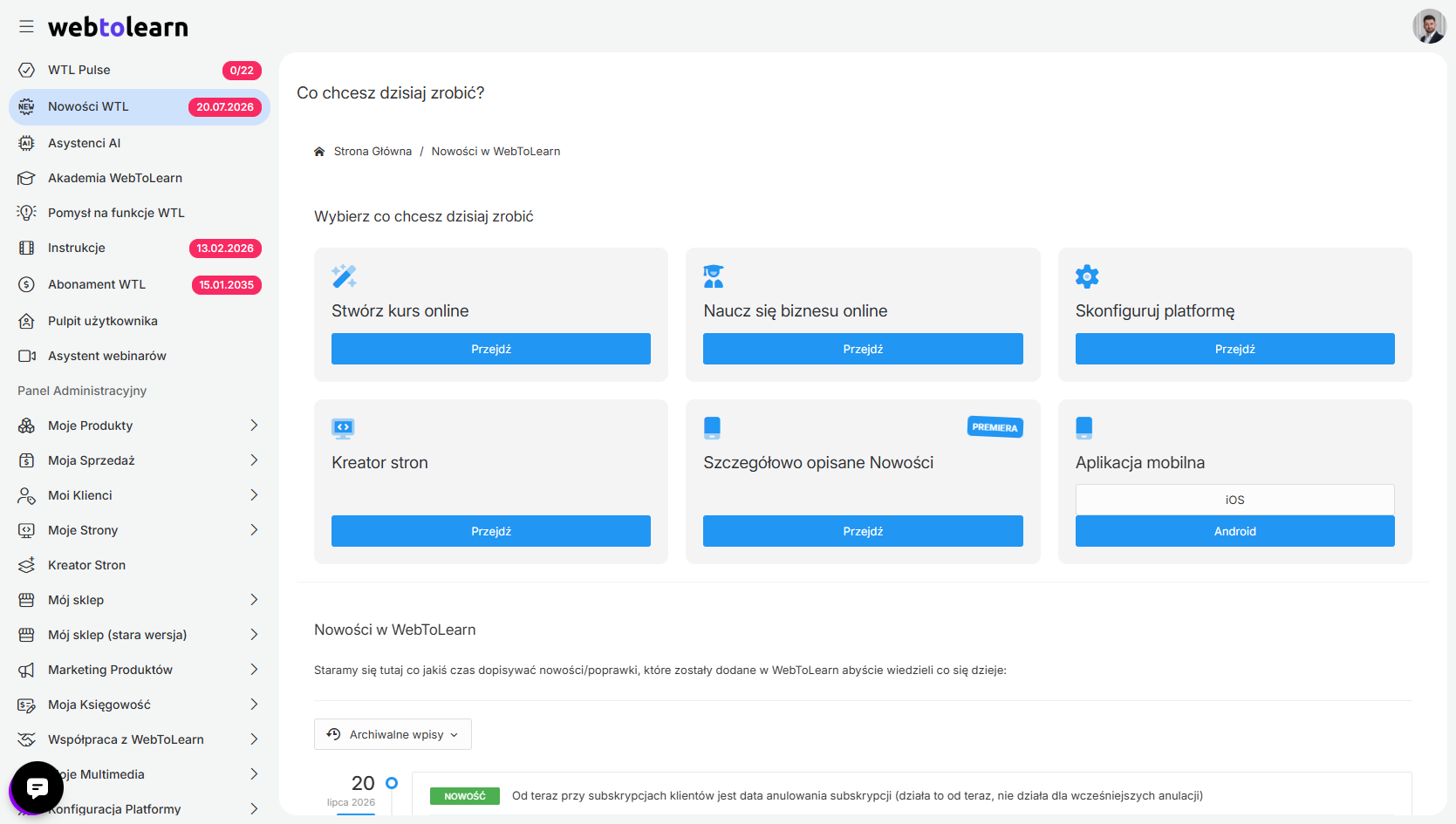
Task: Click the Mój sklep storefront icon
Action: click(26, 600)
